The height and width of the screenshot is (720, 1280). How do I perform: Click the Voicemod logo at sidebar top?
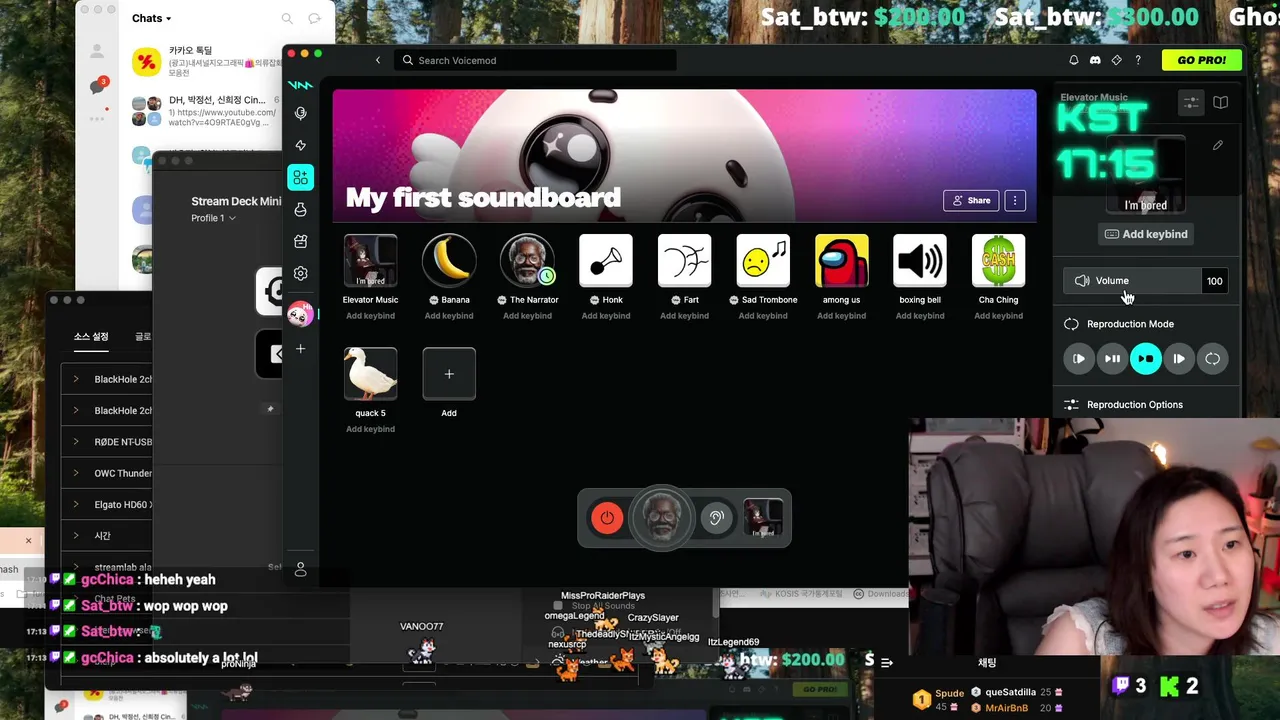[300, 85]
